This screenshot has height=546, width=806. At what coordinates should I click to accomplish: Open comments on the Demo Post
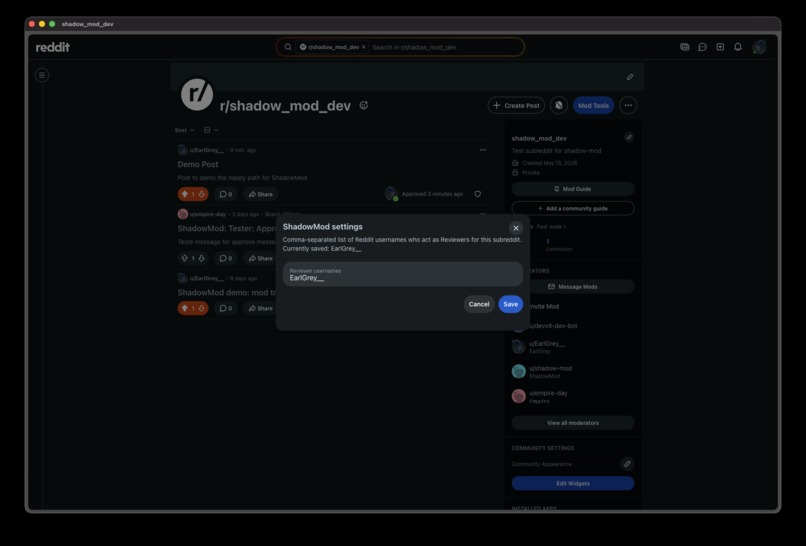point(226,194)
